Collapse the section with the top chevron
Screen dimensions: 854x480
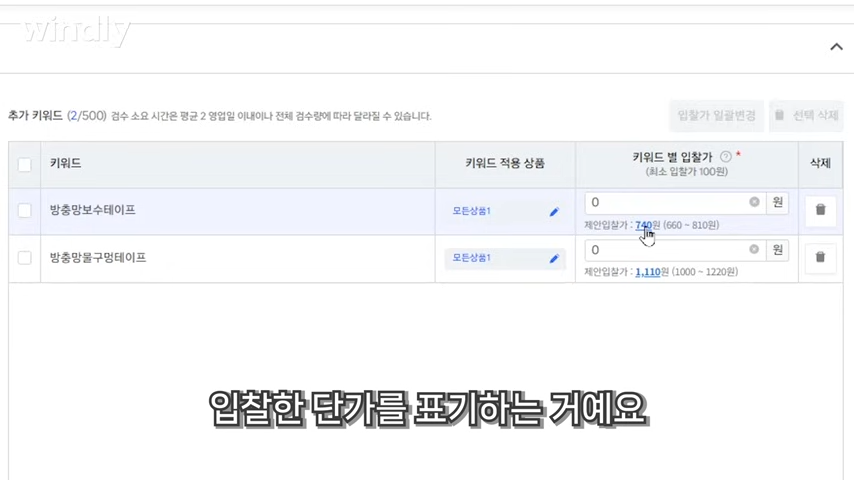click(836, 47)
